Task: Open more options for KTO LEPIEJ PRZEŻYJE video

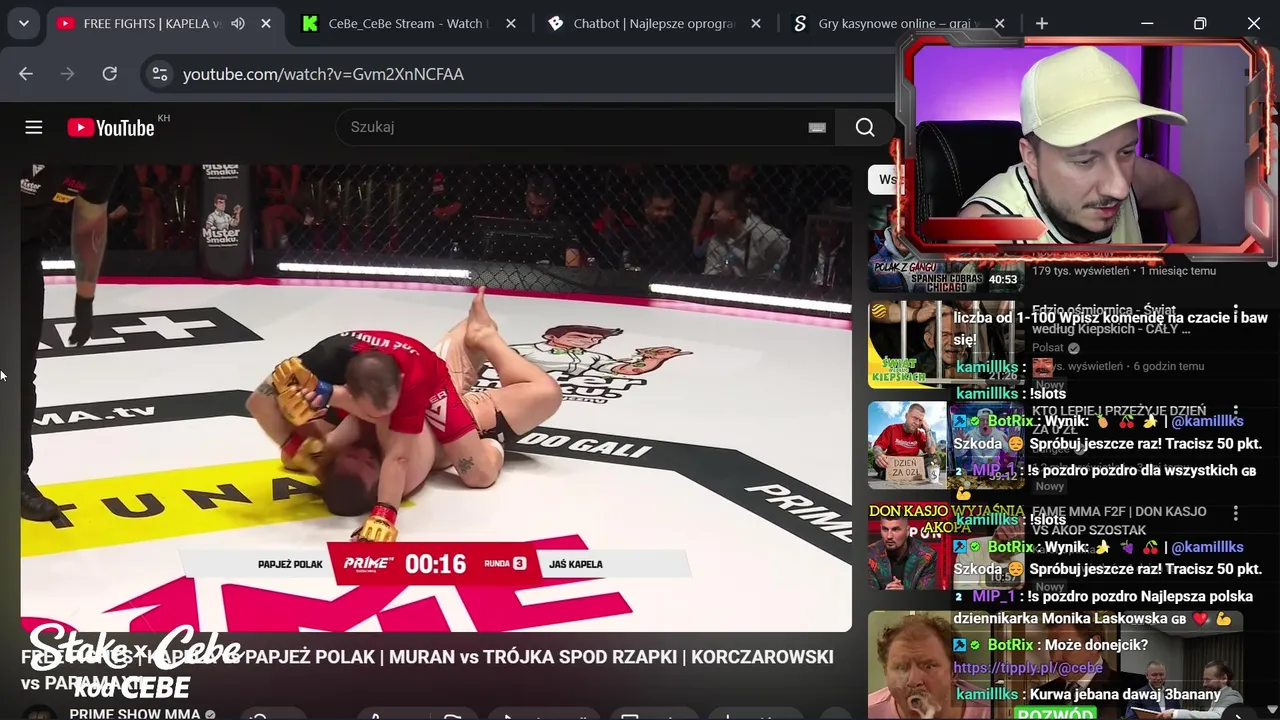Action: coord(1236,411)
